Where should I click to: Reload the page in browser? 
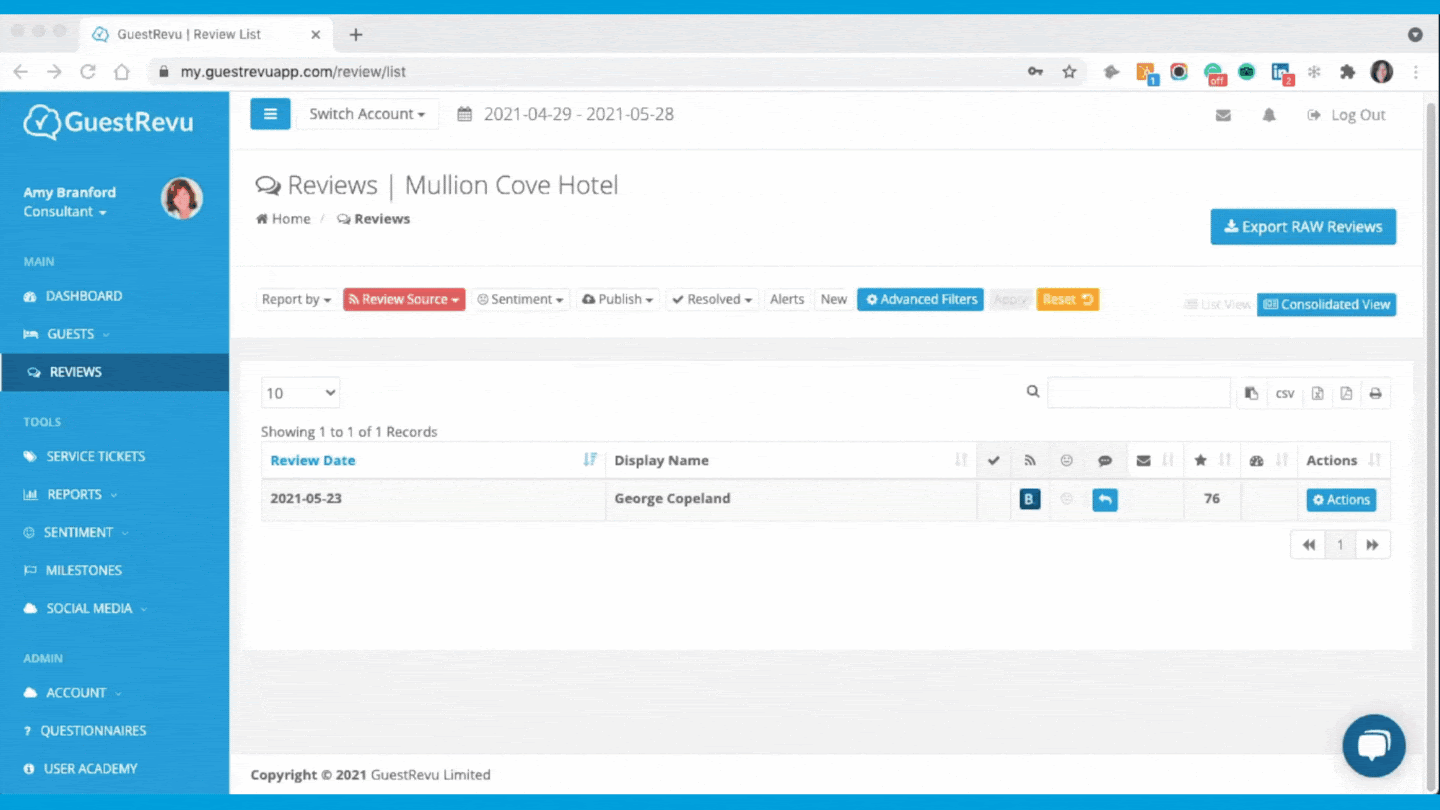point(88,72)
